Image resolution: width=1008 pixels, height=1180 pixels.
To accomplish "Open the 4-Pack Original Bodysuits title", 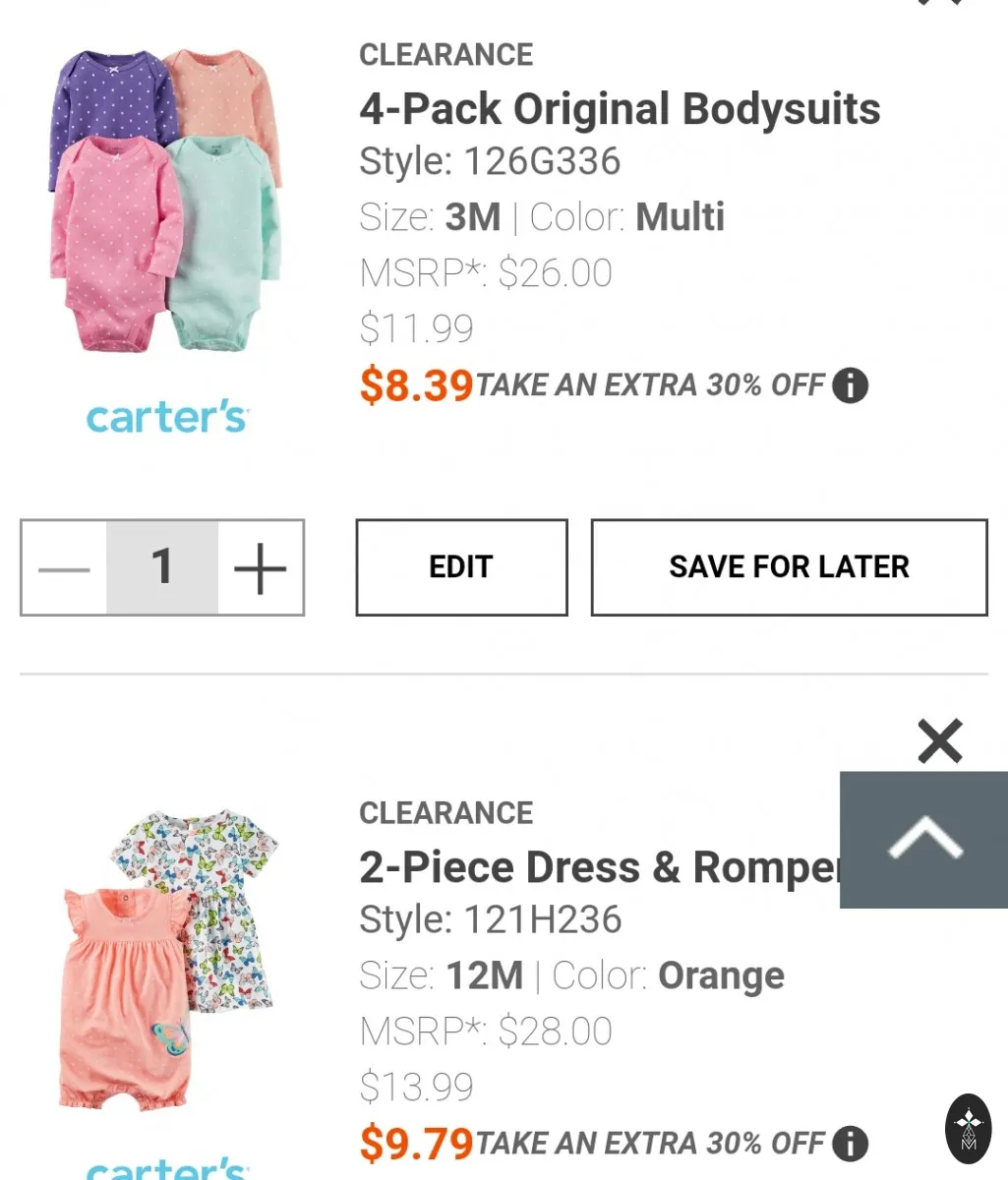I will coord(620,108).
